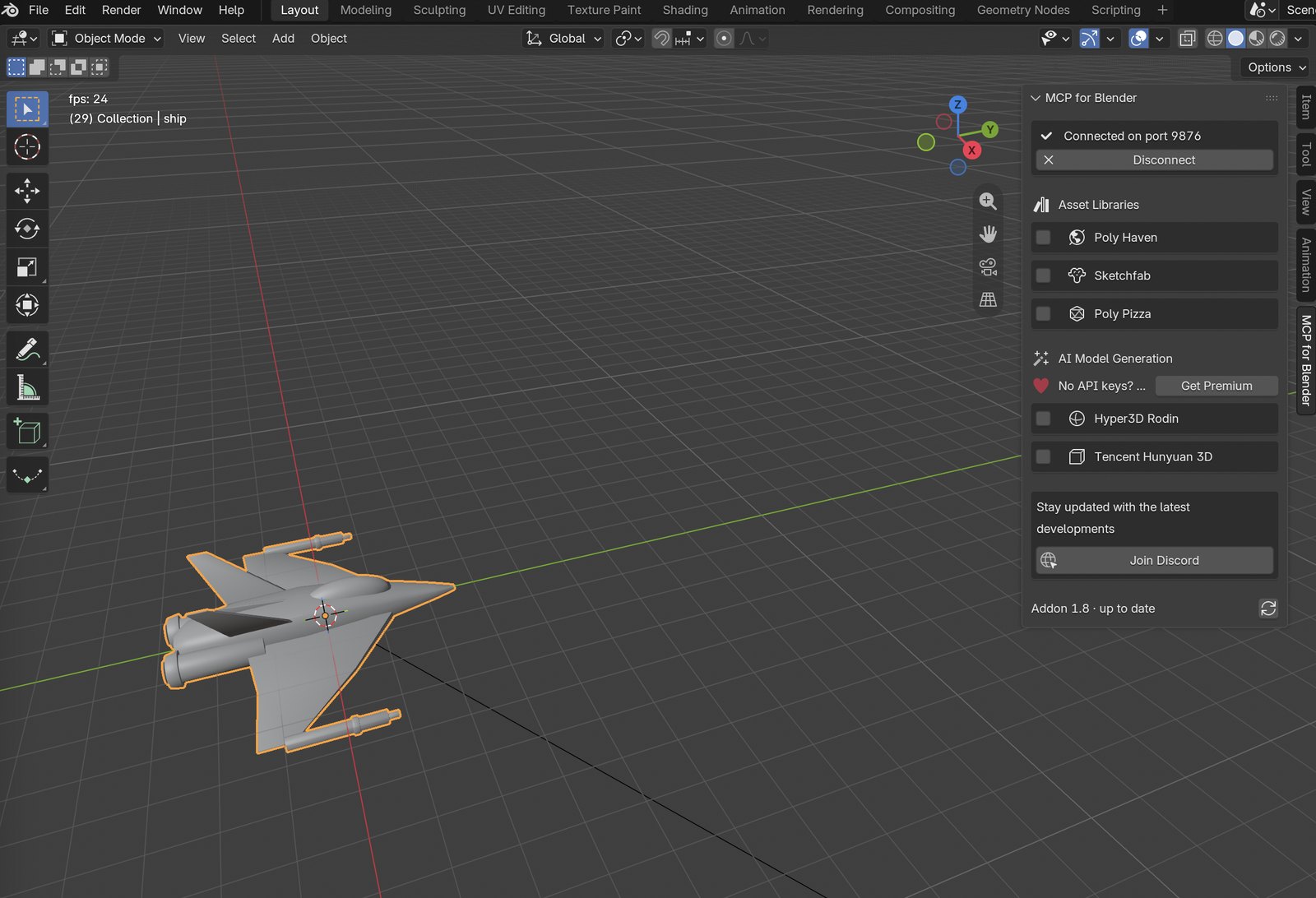
Task: Click the red X axis on gizmo
Action: pyautogui.click(x=971, y=150)
